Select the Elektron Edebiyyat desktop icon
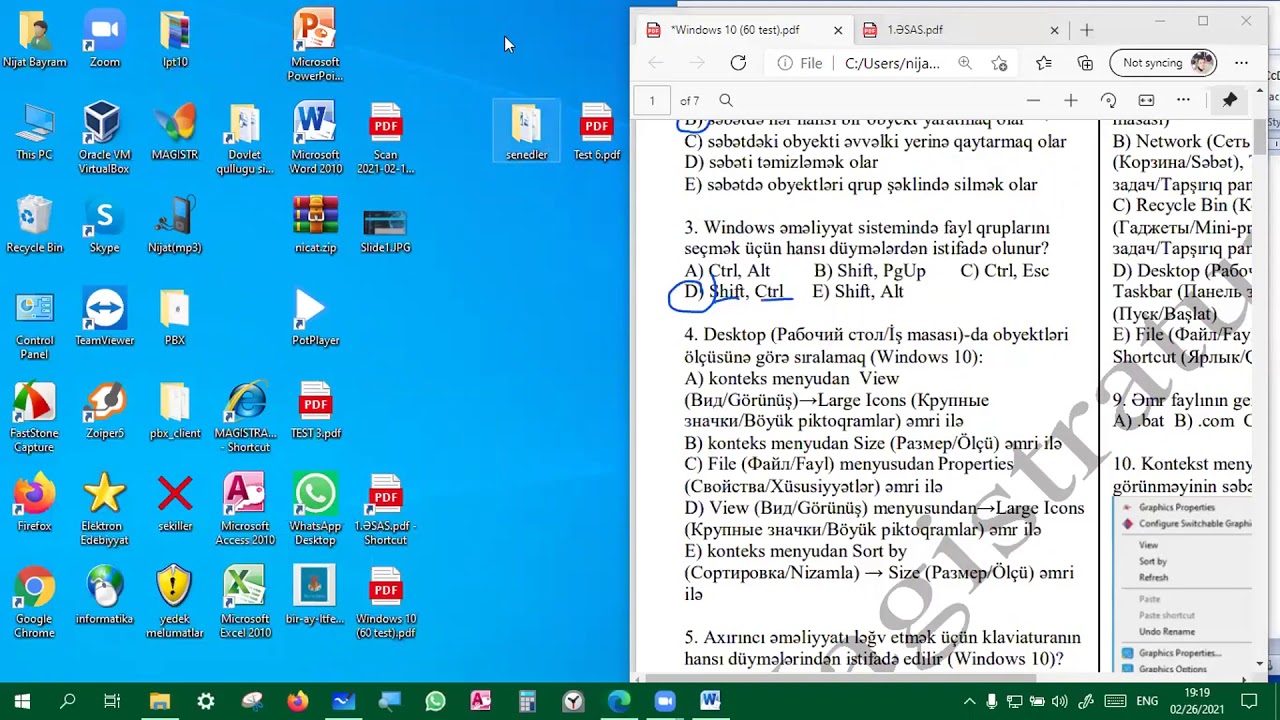Image resolution: width=1280 pixels, height=720 pixels. point(105,510)
